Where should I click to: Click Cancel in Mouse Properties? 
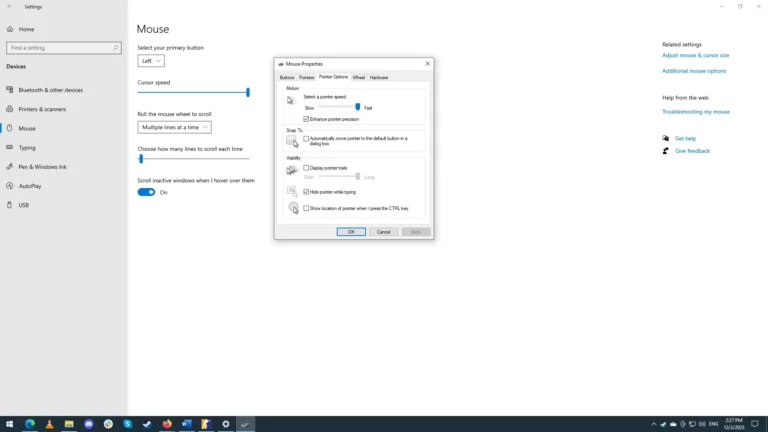coord(384,232)
